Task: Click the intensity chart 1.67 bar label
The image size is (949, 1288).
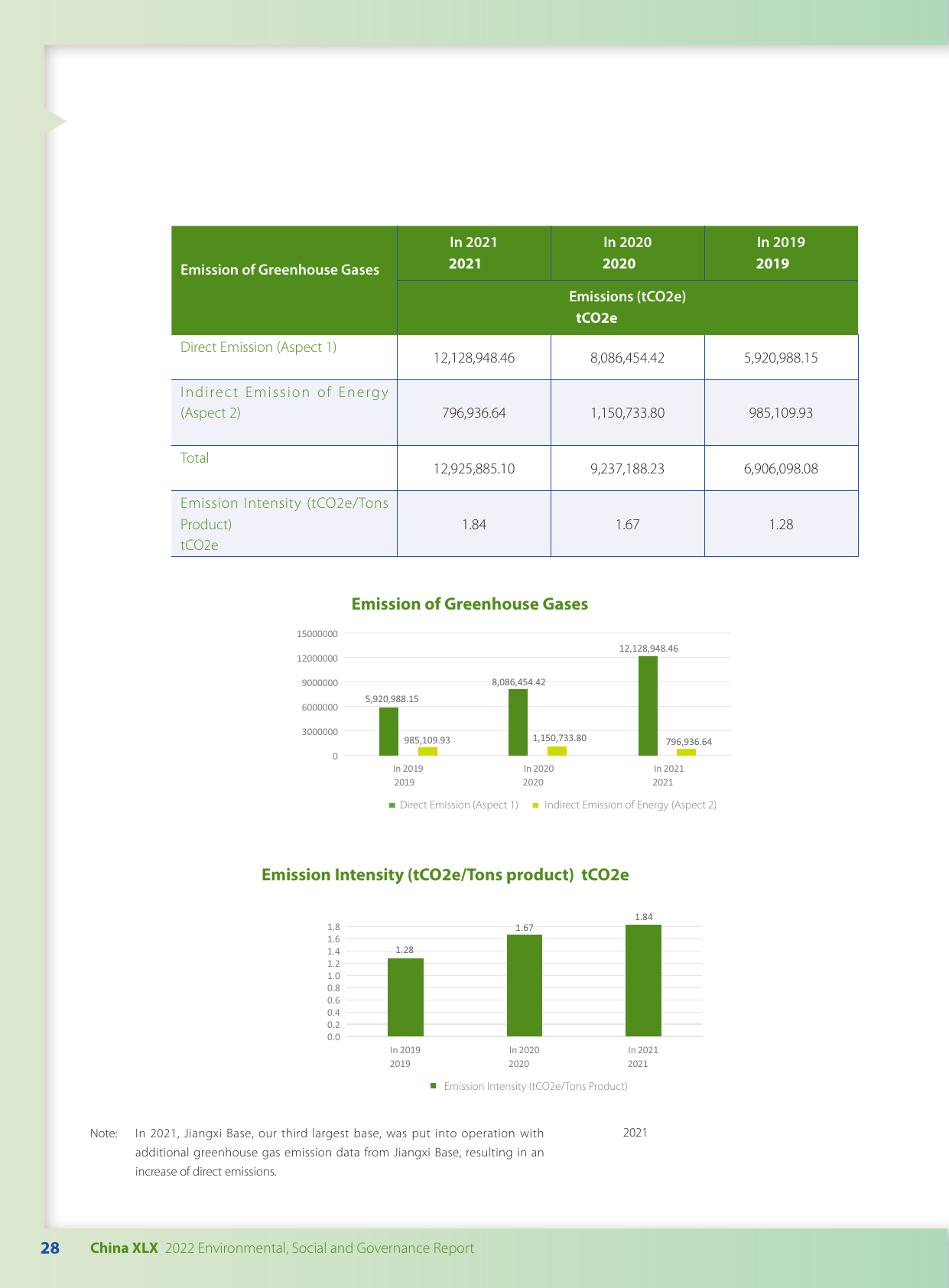Action: [524, 928]
